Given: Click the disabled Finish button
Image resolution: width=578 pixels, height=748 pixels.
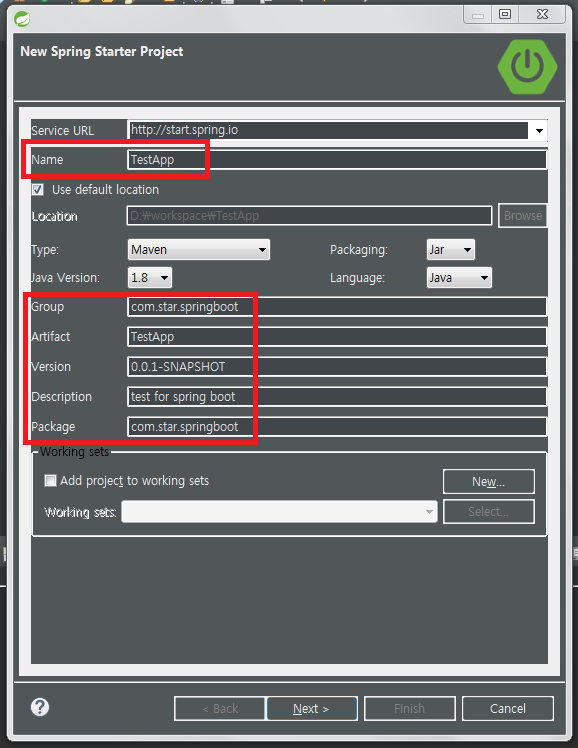Looking at the screenshot, I should point(410,708).
